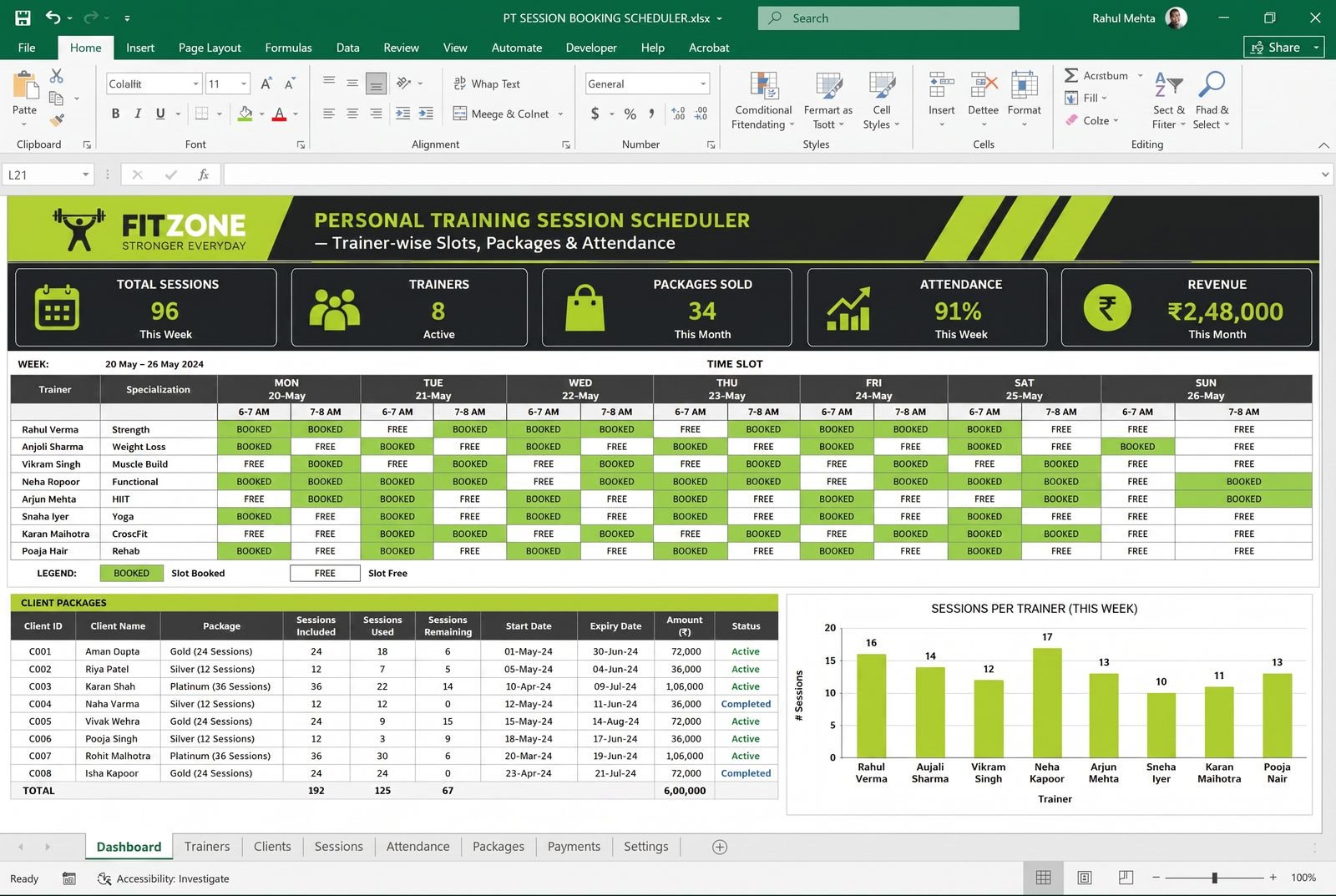This screenshot has height=896, width=1336.
Task: Toggle Align Right button
Action: 376,114
